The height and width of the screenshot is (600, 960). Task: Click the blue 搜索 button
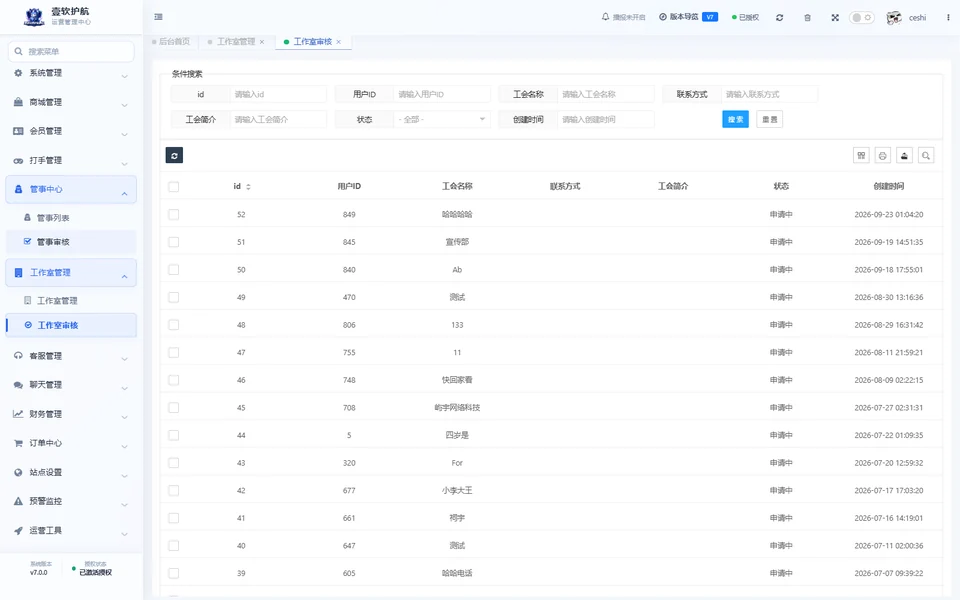(735, 119)
